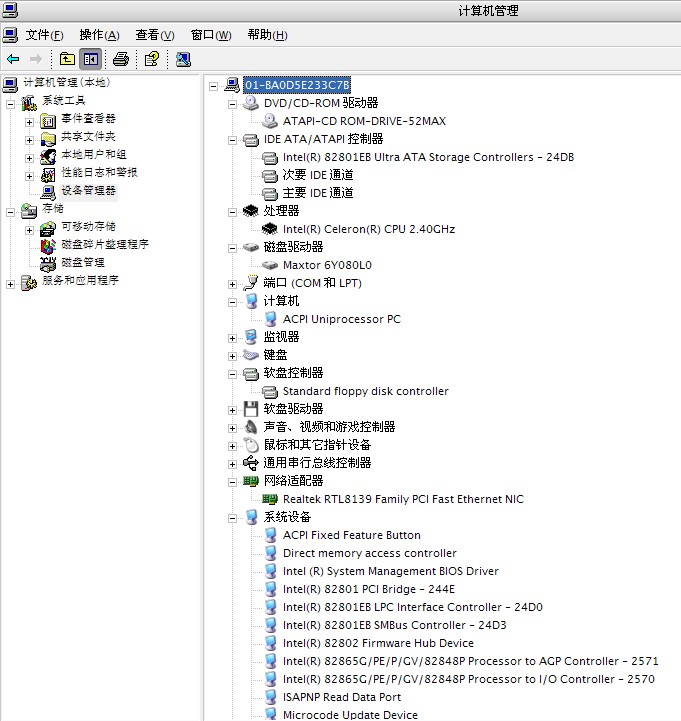Collapse the 系统设备 category
This screenshot has height=721, width=681.
tap(233, 518)
